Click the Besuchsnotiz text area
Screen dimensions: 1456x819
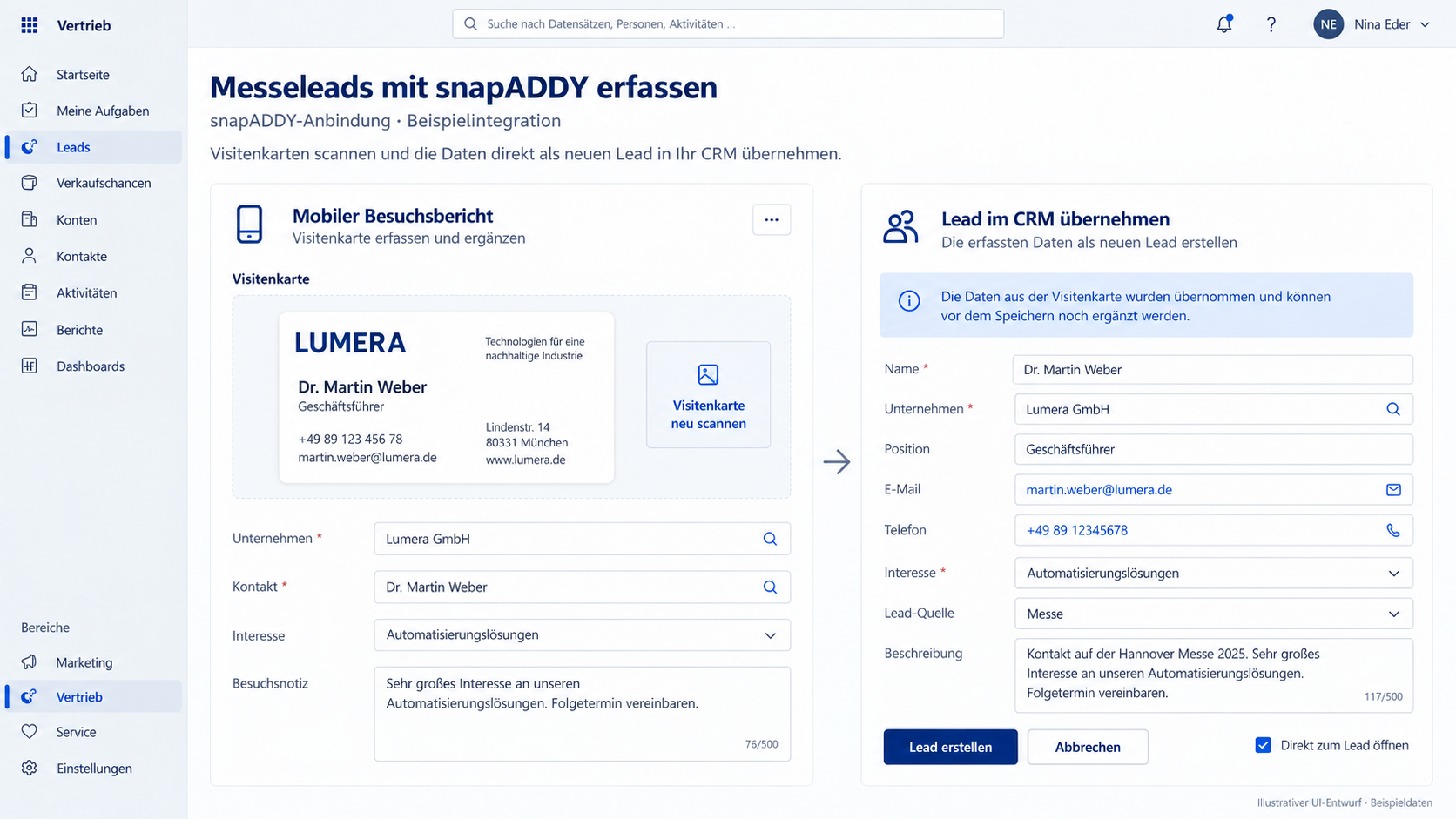(x=582, y=714)
